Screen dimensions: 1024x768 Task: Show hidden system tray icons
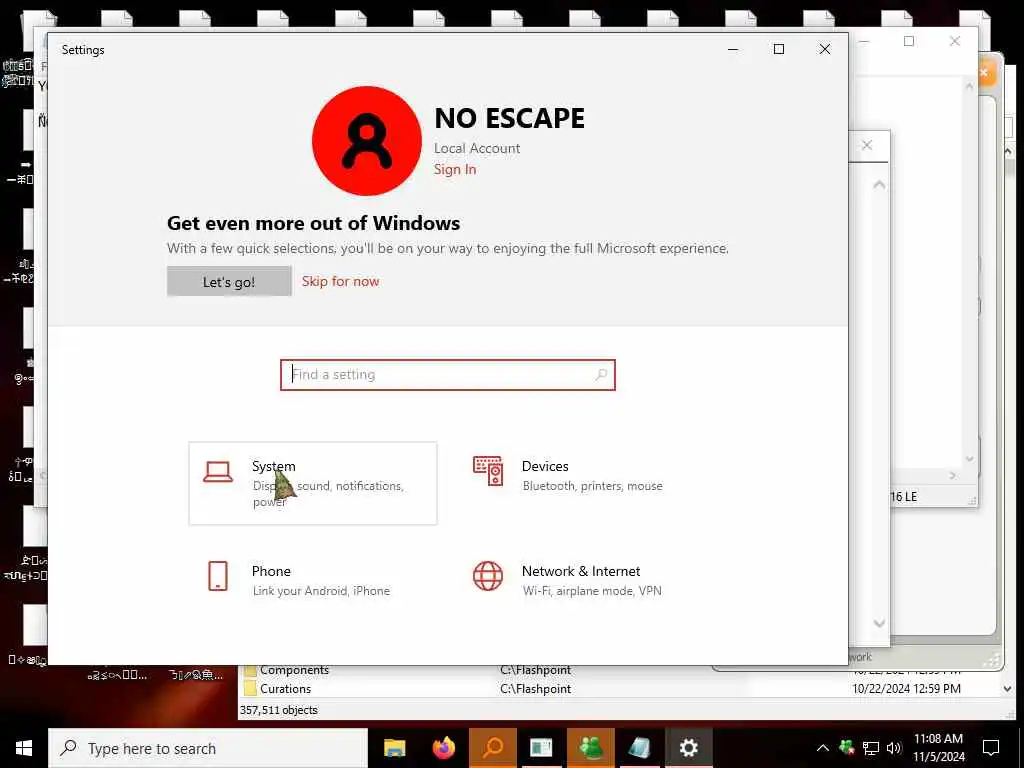pos(823,748)
